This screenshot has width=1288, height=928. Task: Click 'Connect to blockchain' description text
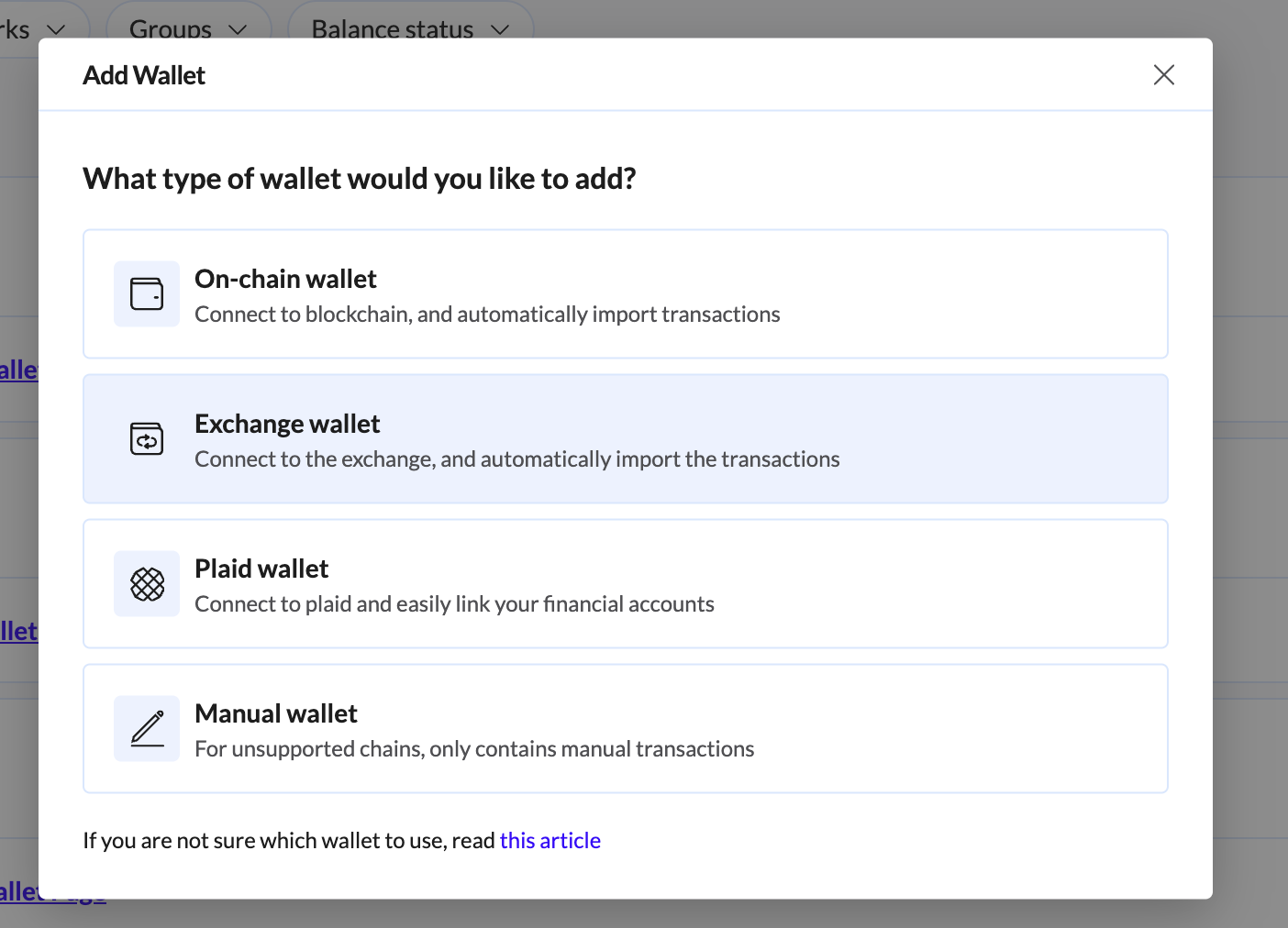coord(487,315)
